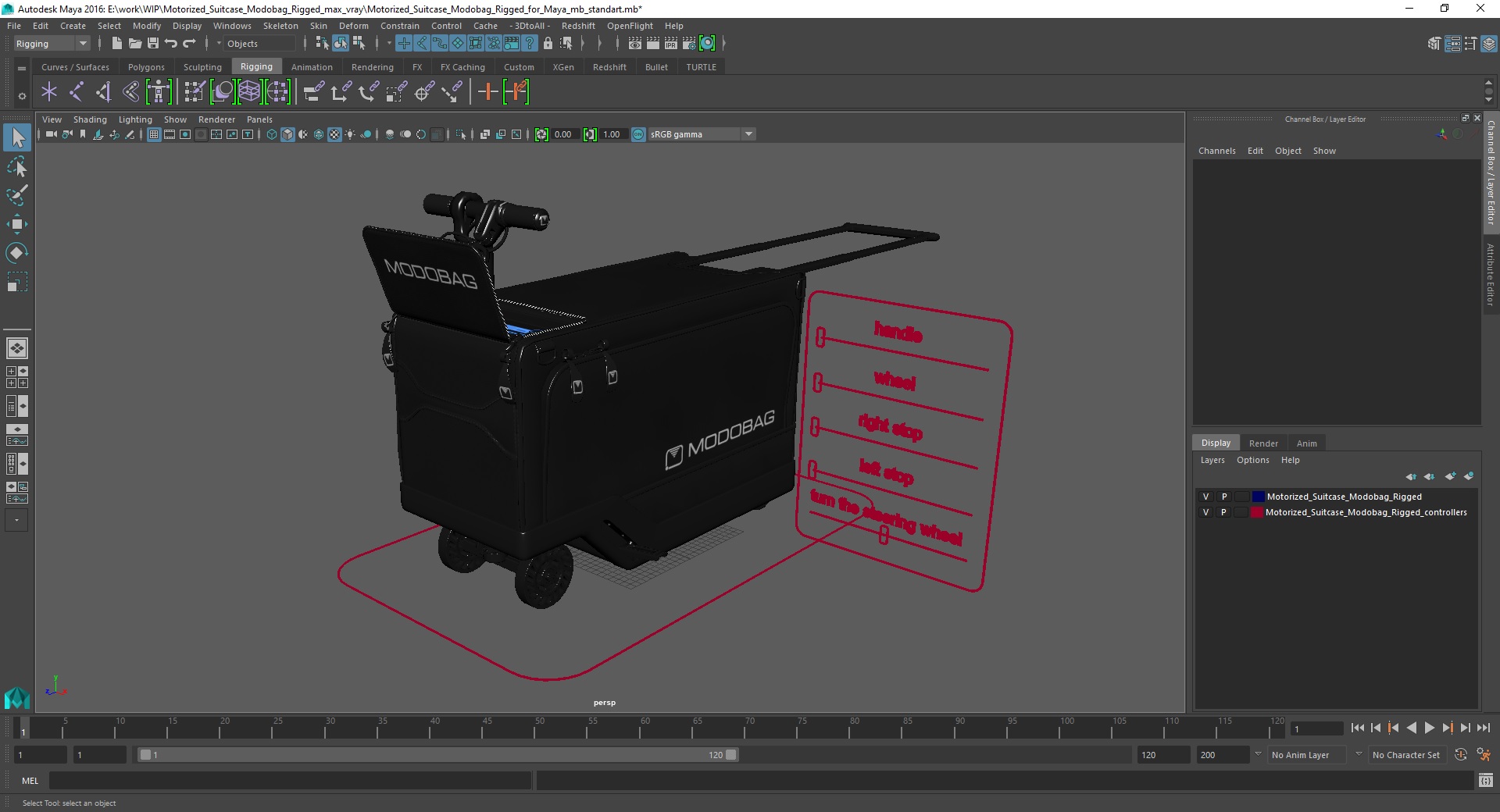Click the Parent Constraint shelf icon

[314, 92]
